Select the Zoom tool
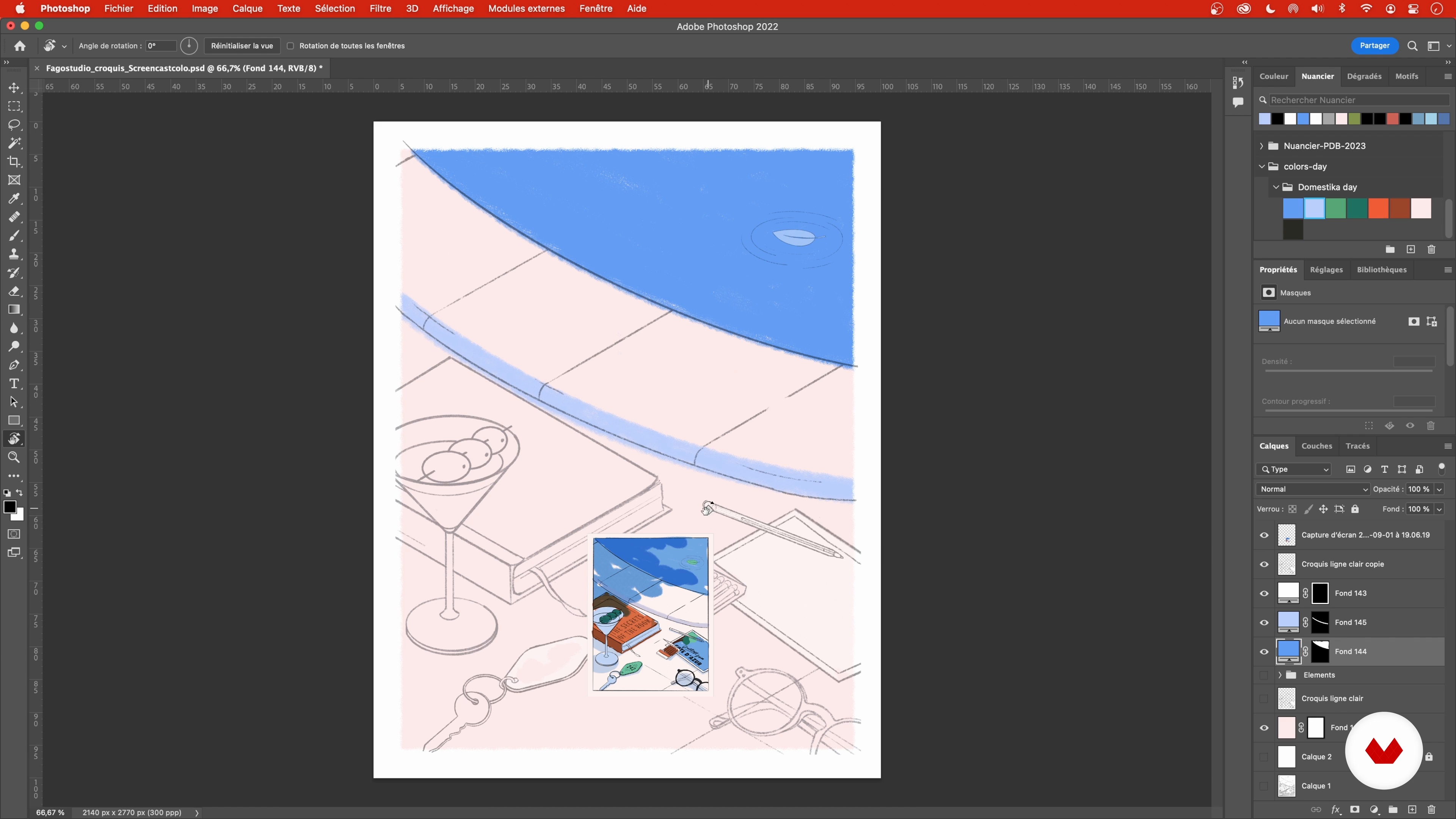The image size is (1456, 819). pyautogui.click(x=14, y=457)
